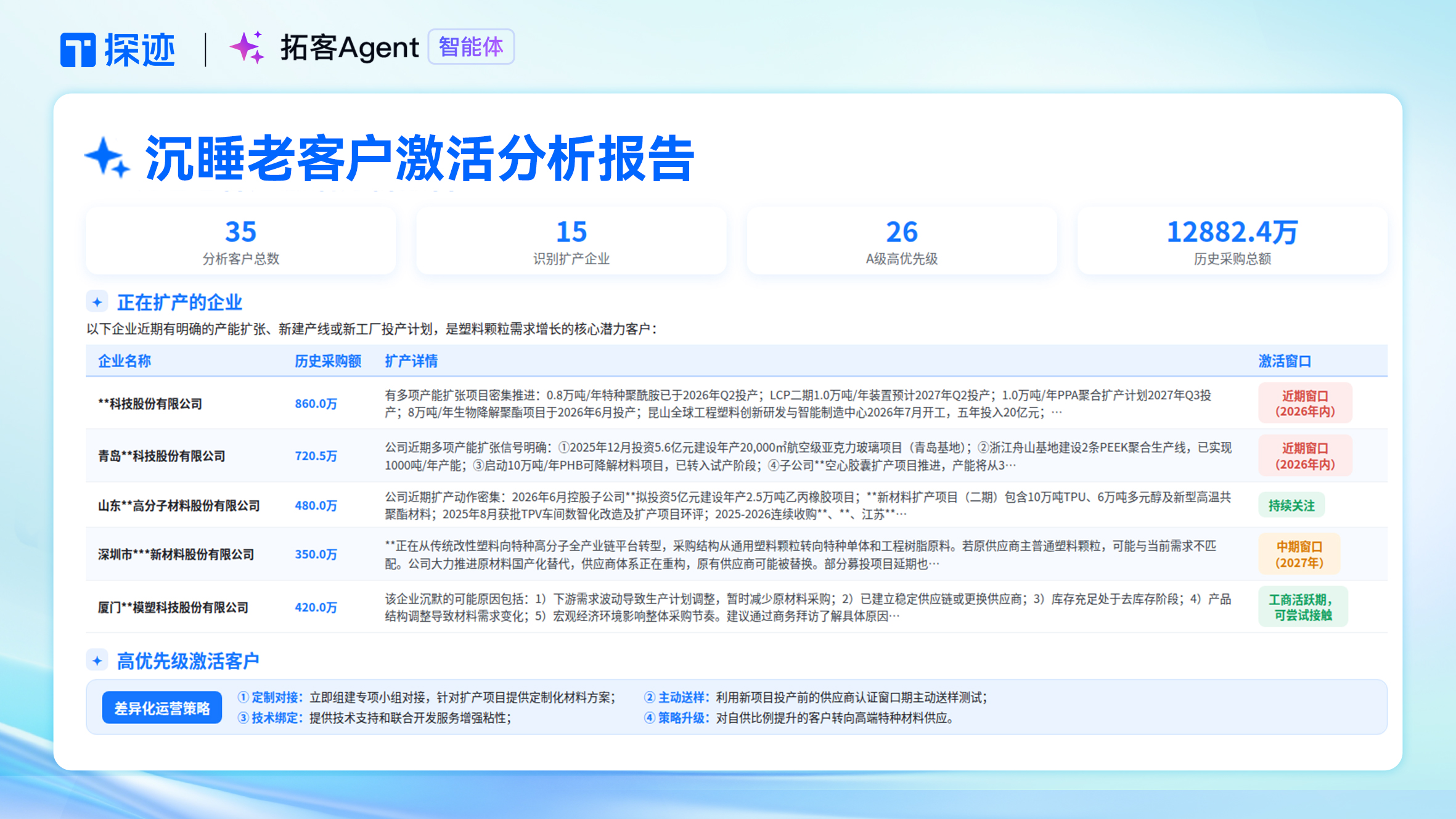
Task: Click the 智能体 badge
Action: pyautogui.click(x=471, y=47)
